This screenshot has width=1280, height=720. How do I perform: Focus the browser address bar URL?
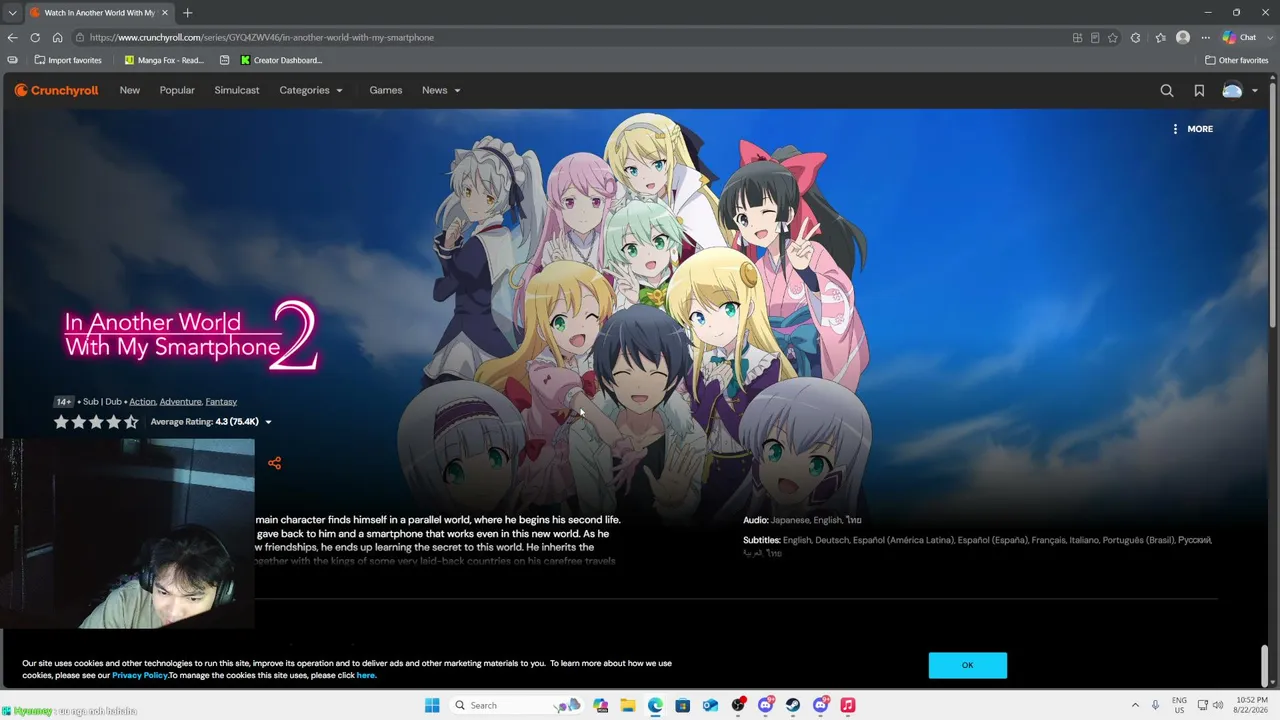[262, 38]
